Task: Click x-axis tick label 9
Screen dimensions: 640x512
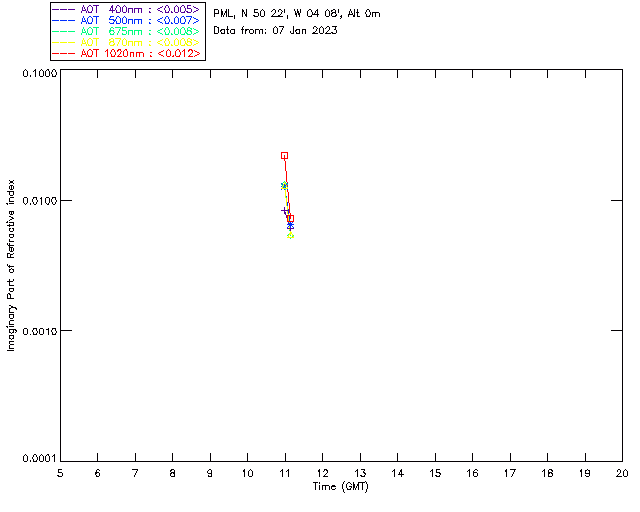Action: click(210, 473)
